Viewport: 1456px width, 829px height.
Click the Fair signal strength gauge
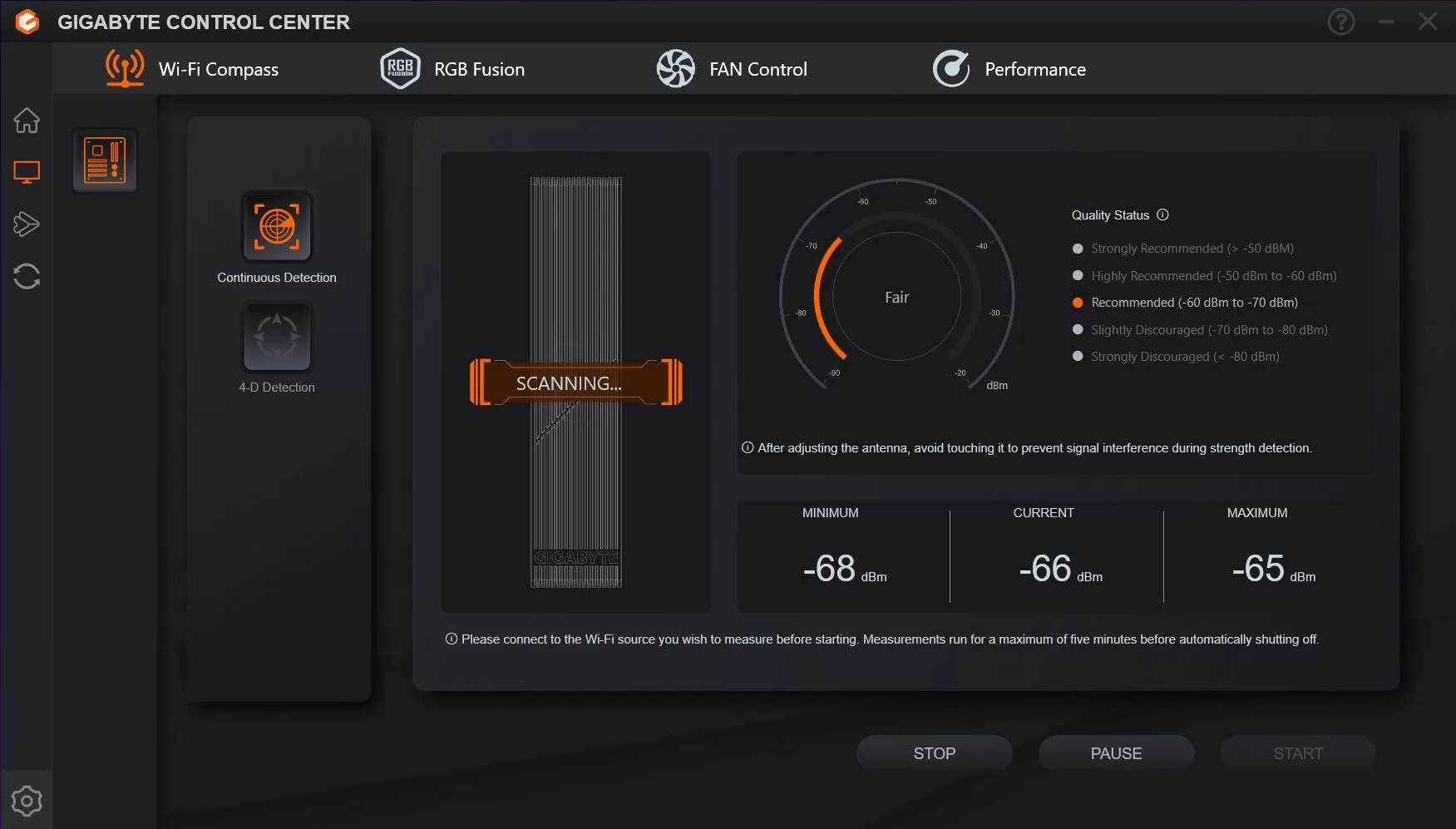tap(896, 297)
